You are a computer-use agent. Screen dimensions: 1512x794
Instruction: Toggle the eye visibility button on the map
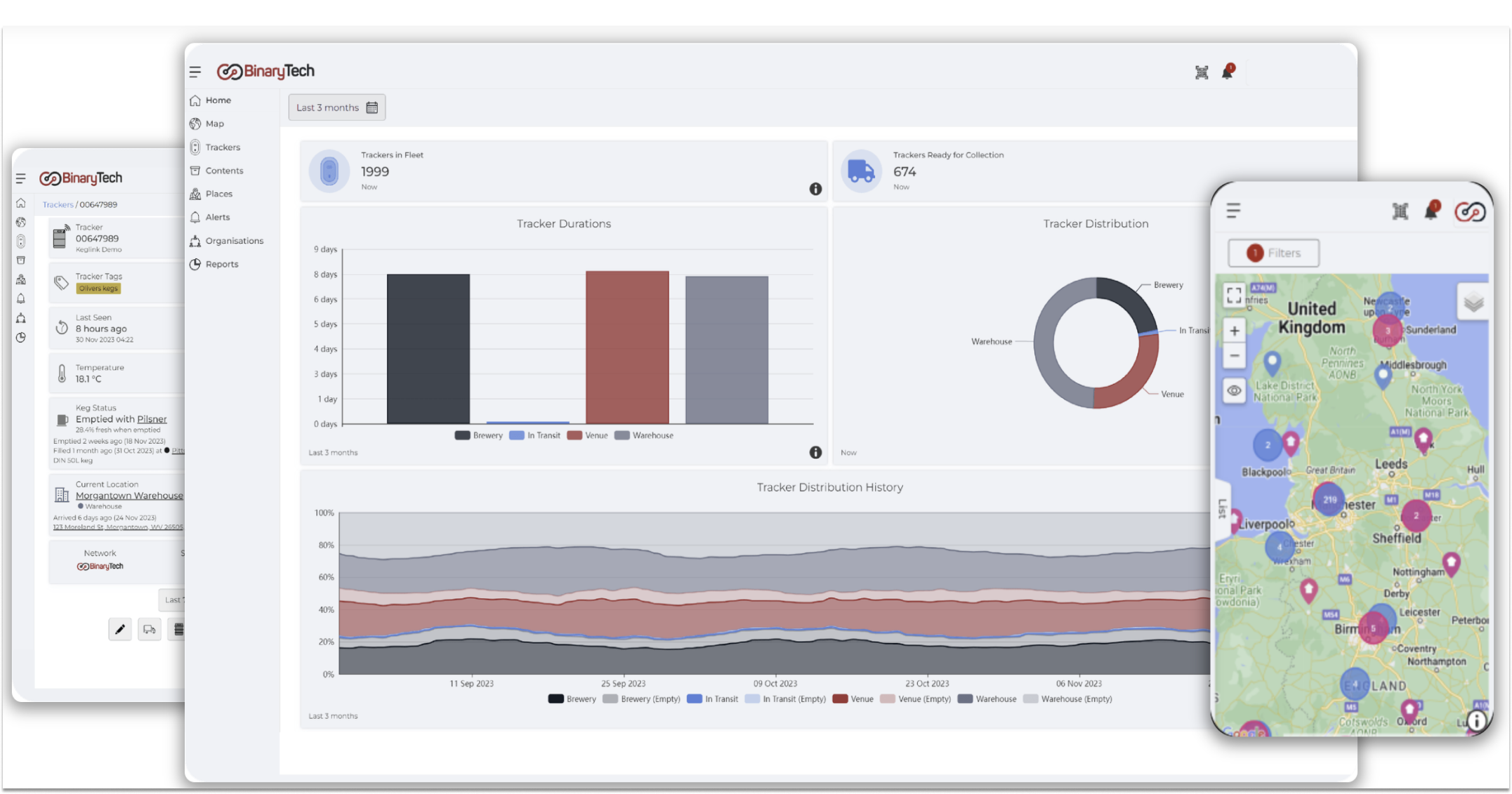click(1234, 390)
